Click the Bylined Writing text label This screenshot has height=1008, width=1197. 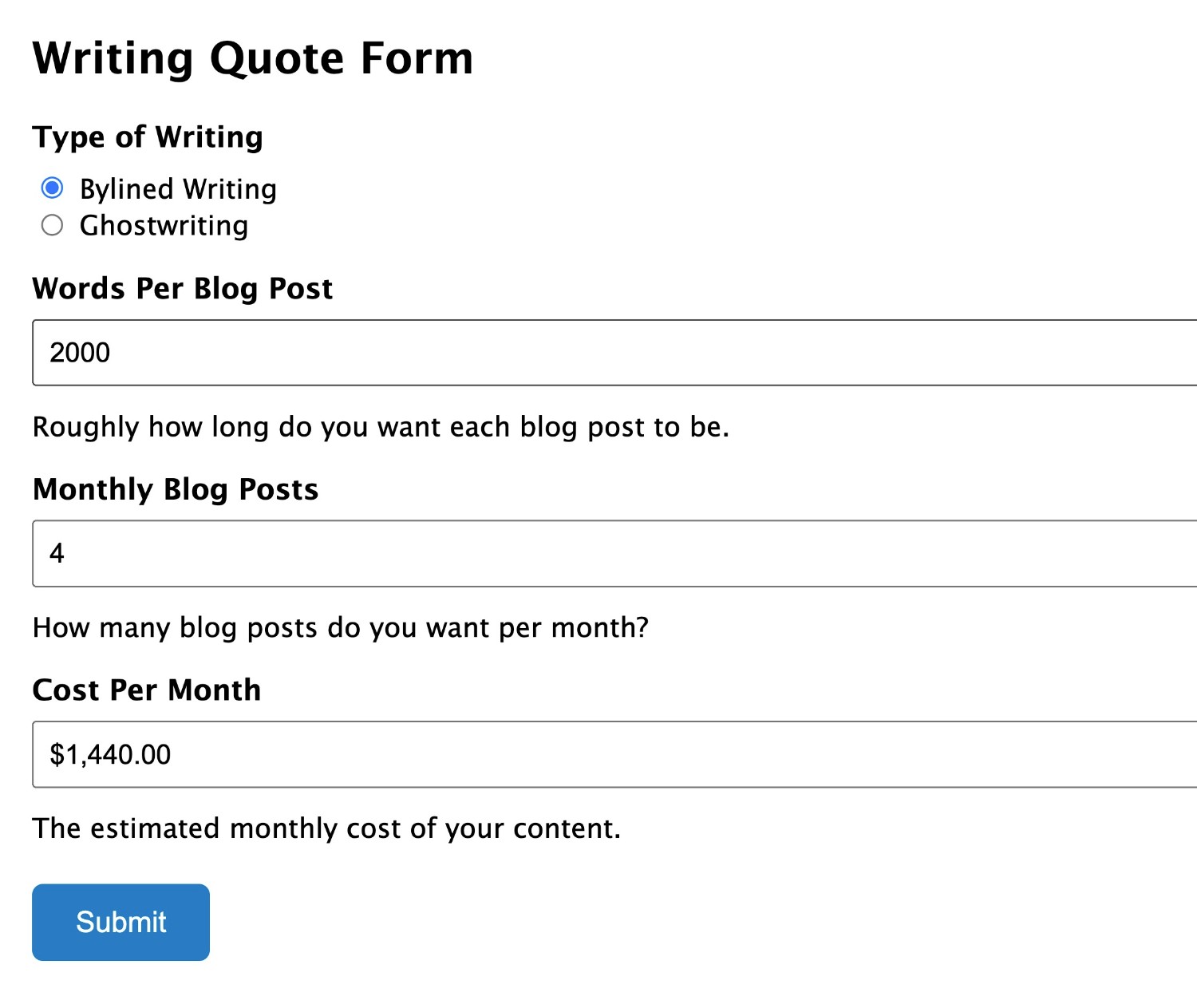point(177,188)
